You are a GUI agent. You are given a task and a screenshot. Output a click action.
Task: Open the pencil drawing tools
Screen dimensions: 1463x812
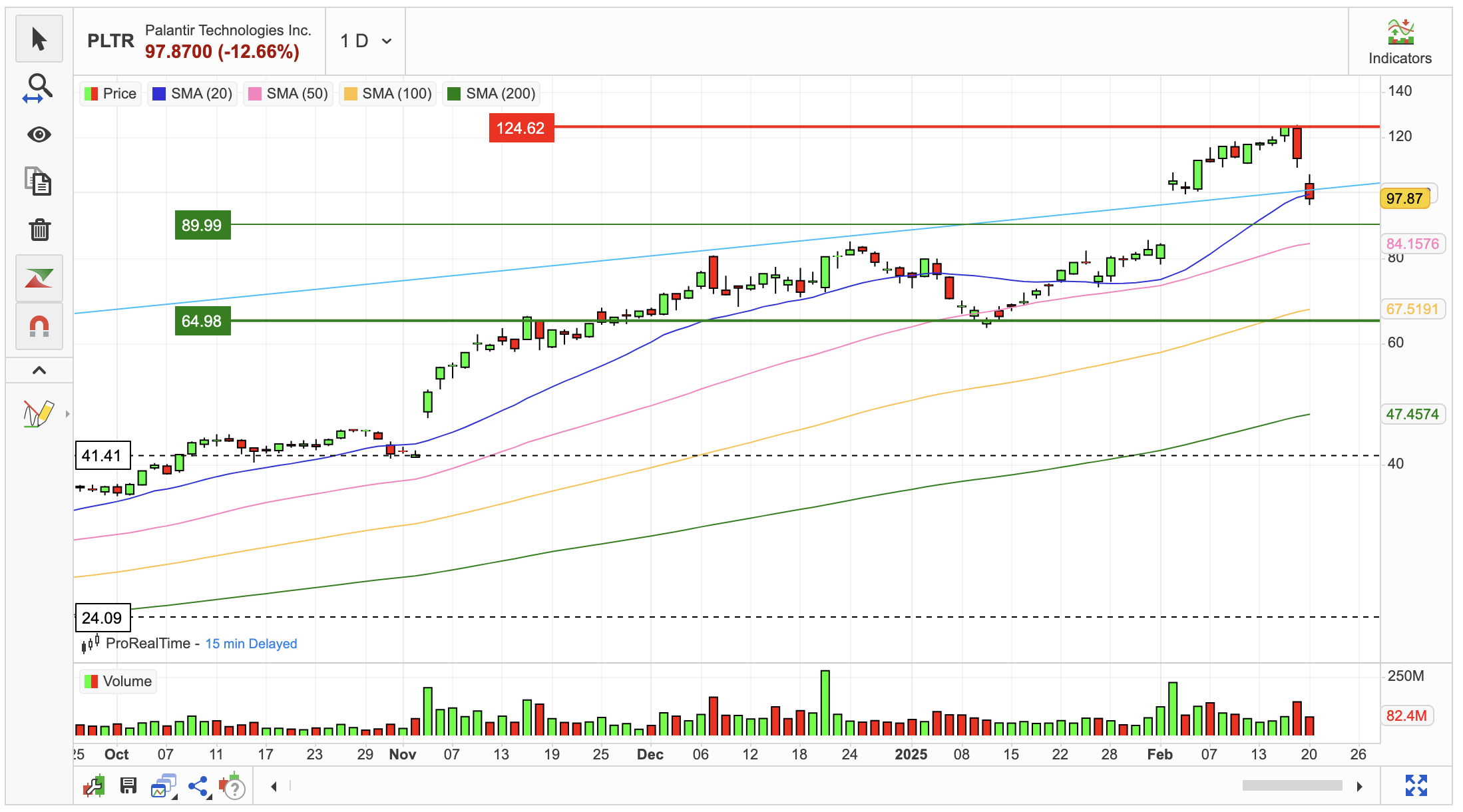point(38,413)
